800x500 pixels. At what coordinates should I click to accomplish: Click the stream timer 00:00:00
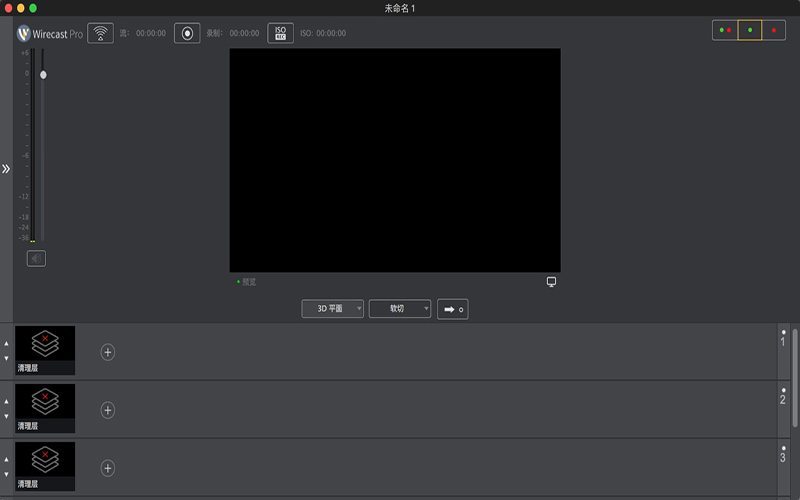(x=151, y=33)
